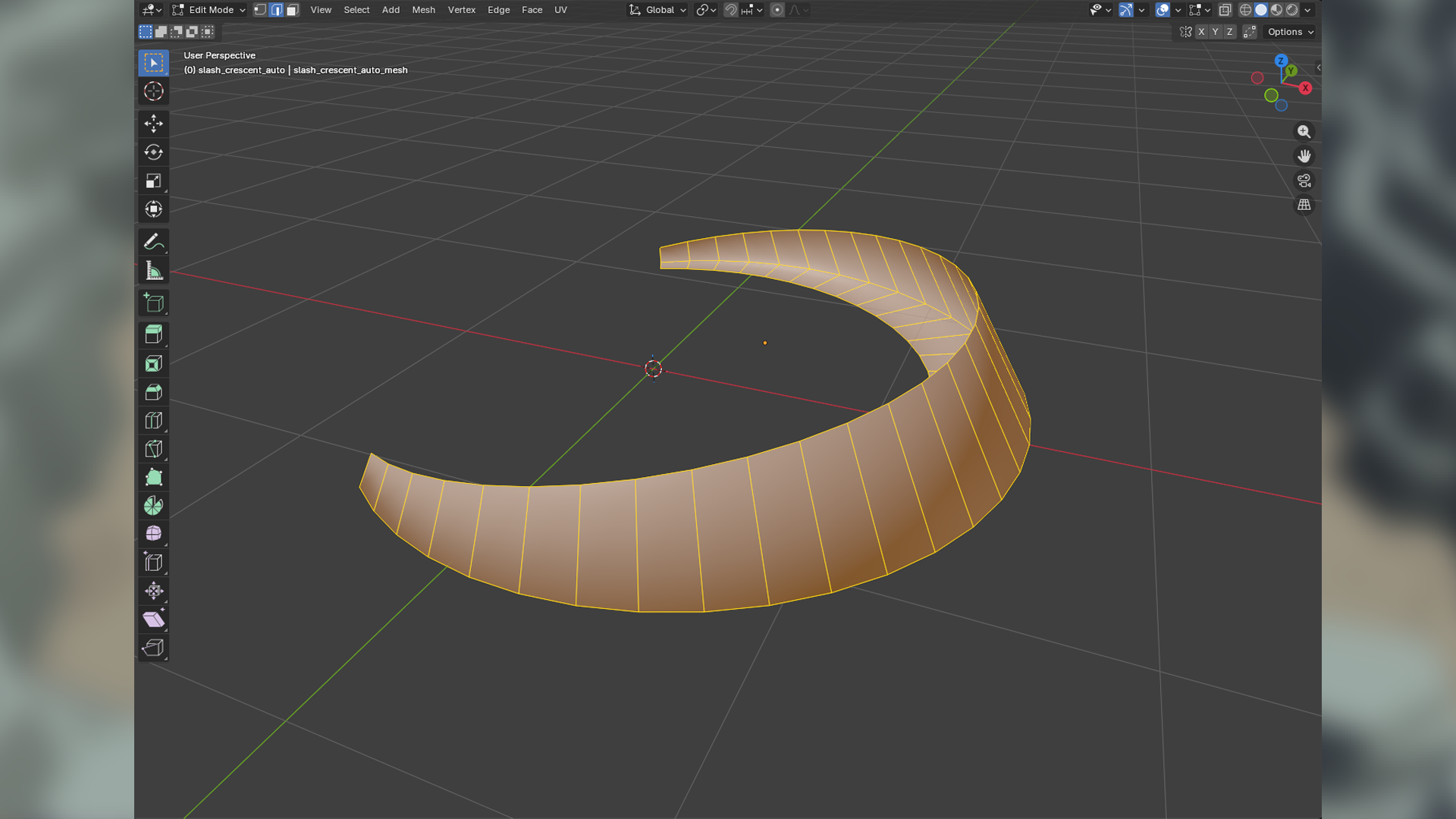
Task: Select the Edge Slide tool
Action: click(x=153, y=563)
